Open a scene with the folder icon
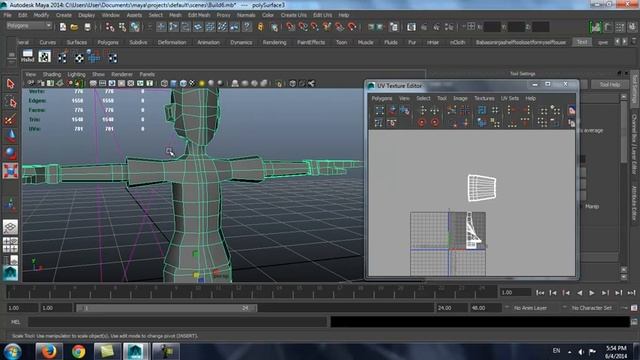 point(74,27)
